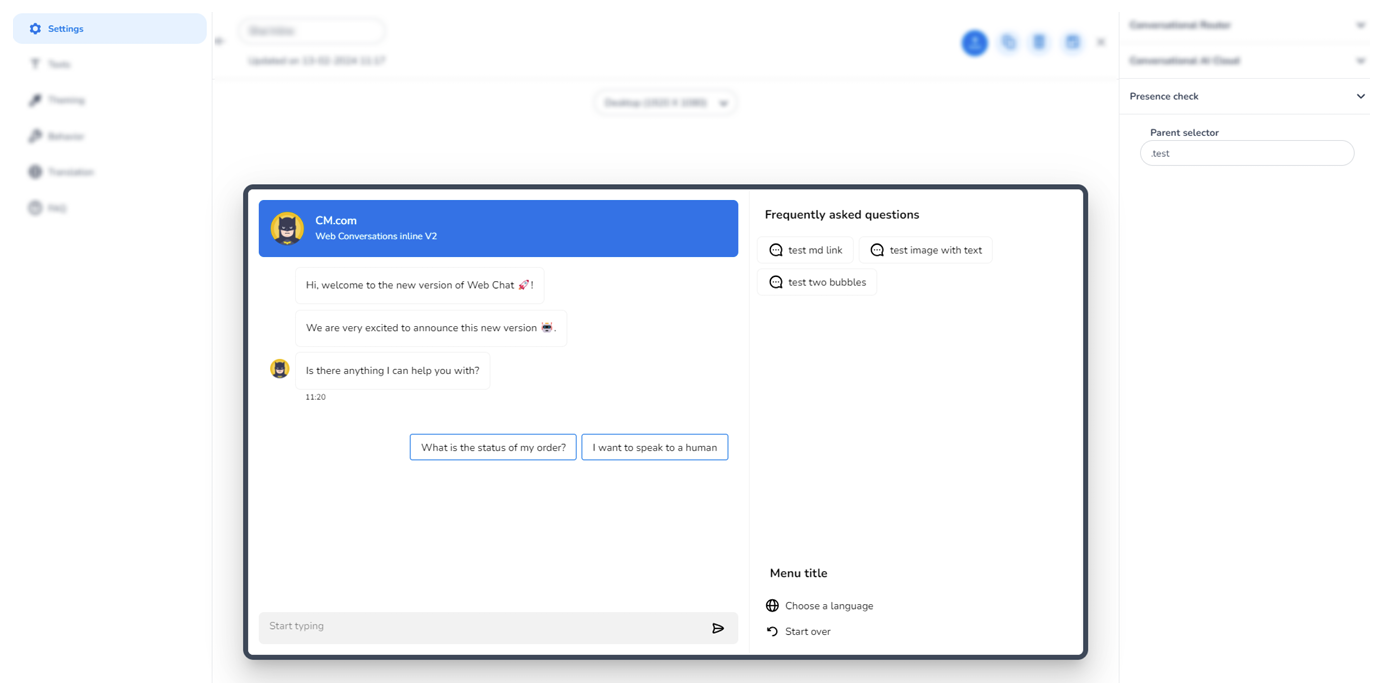Go to the FAQ sidebar item
This screenshot has width=1383, height=683.
click(x=57, y=208)
